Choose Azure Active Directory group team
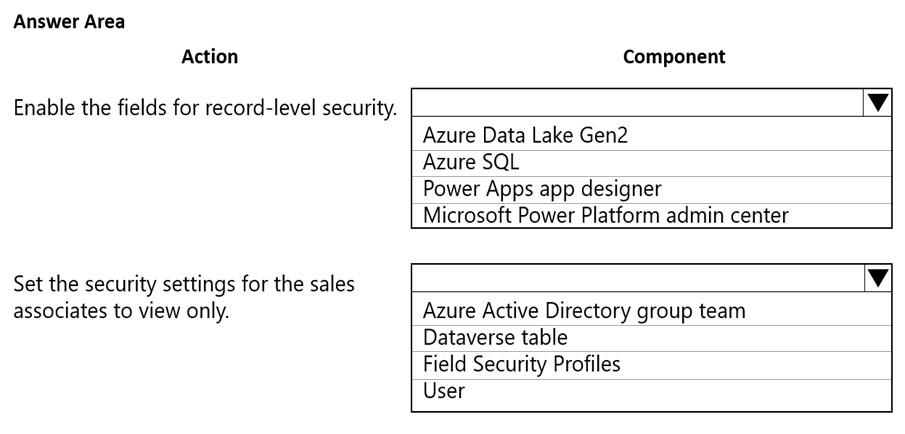905x434 pixels. [x=584, y=310]
